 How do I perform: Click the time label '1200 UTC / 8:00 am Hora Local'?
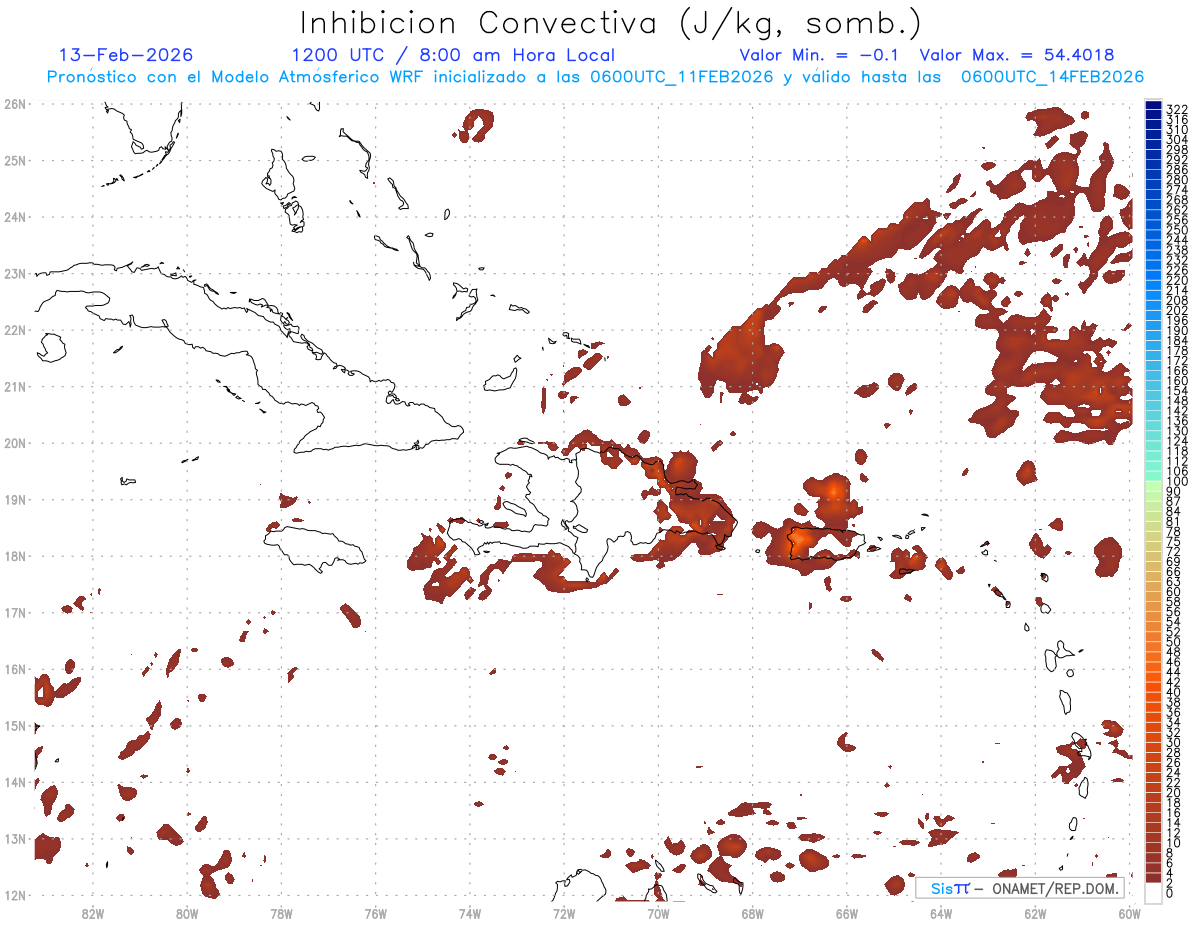coord(453,55)
